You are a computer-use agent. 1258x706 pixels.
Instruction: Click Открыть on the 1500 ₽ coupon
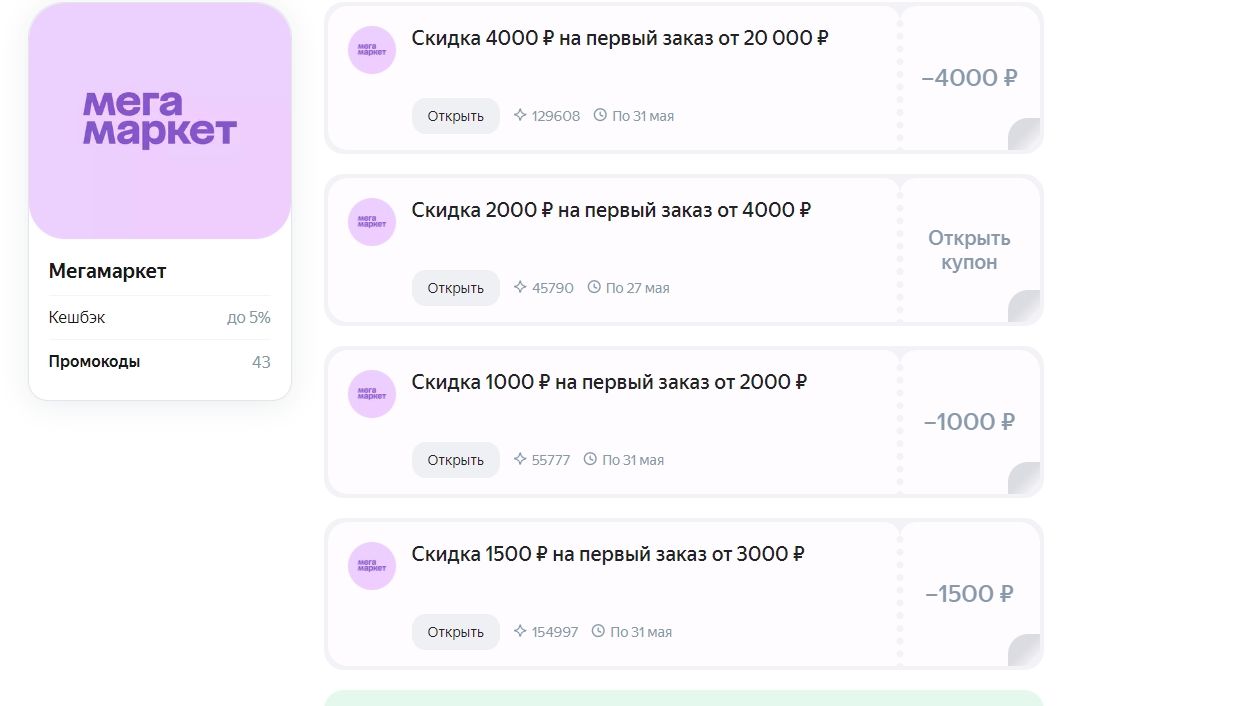[456, 632]
